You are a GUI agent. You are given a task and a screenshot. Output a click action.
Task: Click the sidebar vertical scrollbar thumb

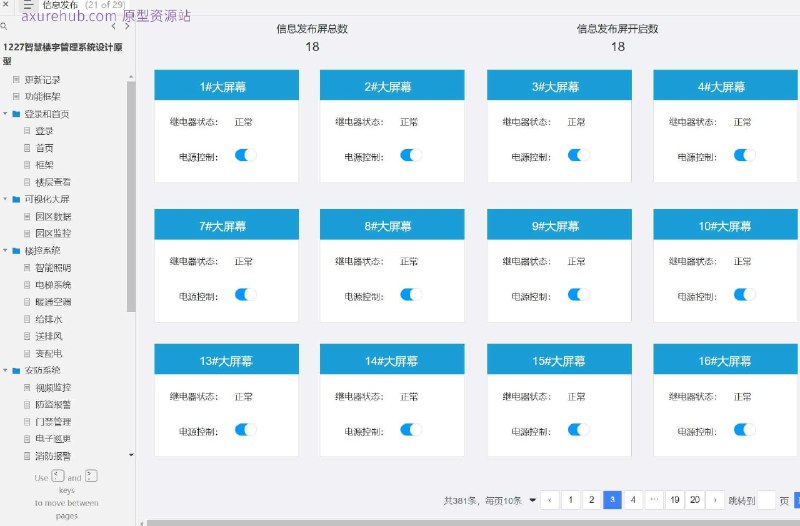[131, 196]
